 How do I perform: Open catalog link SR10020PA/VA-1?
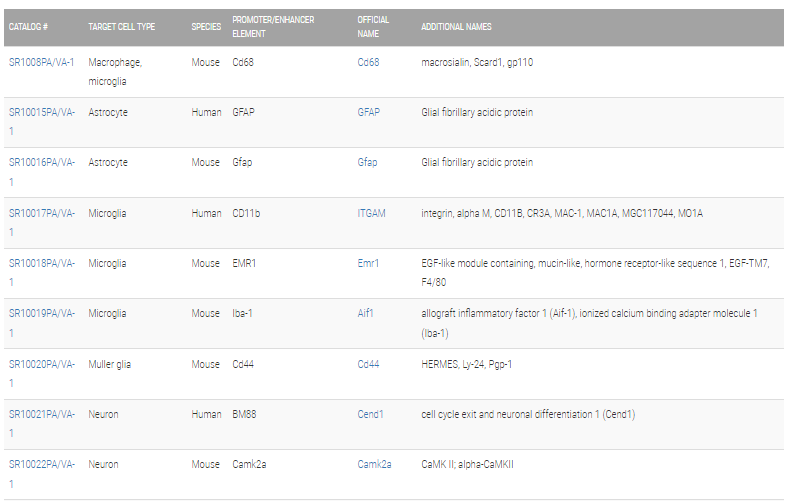[42, 373]
